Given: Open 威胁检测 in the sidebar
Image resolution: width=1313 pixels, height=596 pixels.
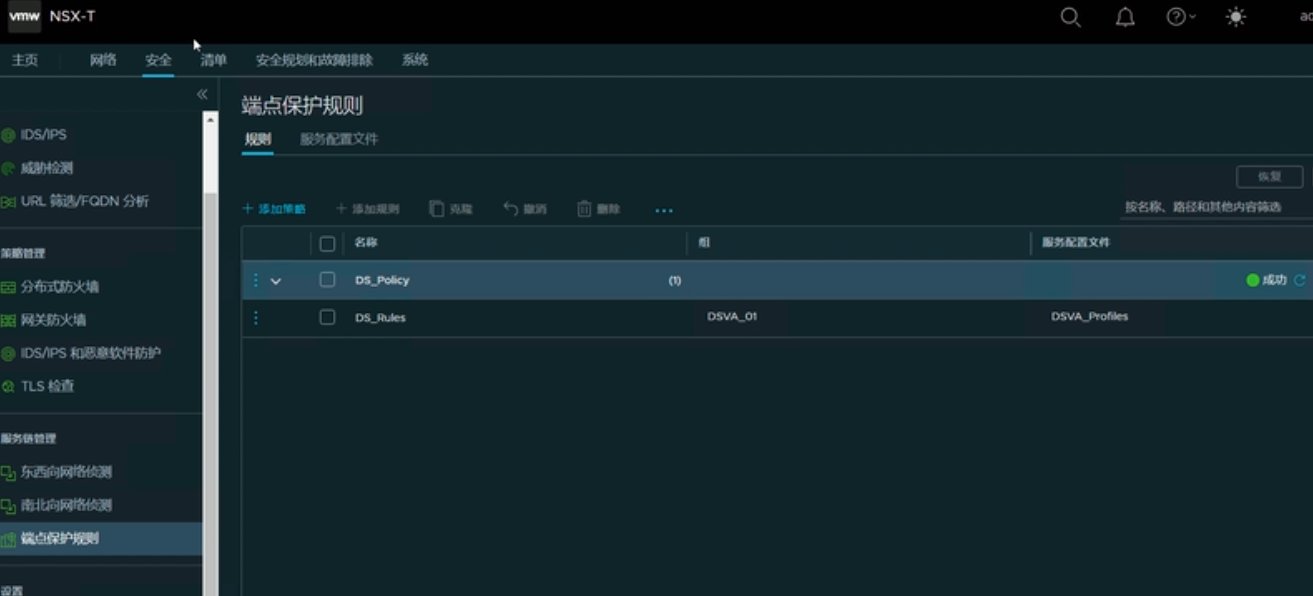Looking at the screenshot, I should (x=47, y=168).
